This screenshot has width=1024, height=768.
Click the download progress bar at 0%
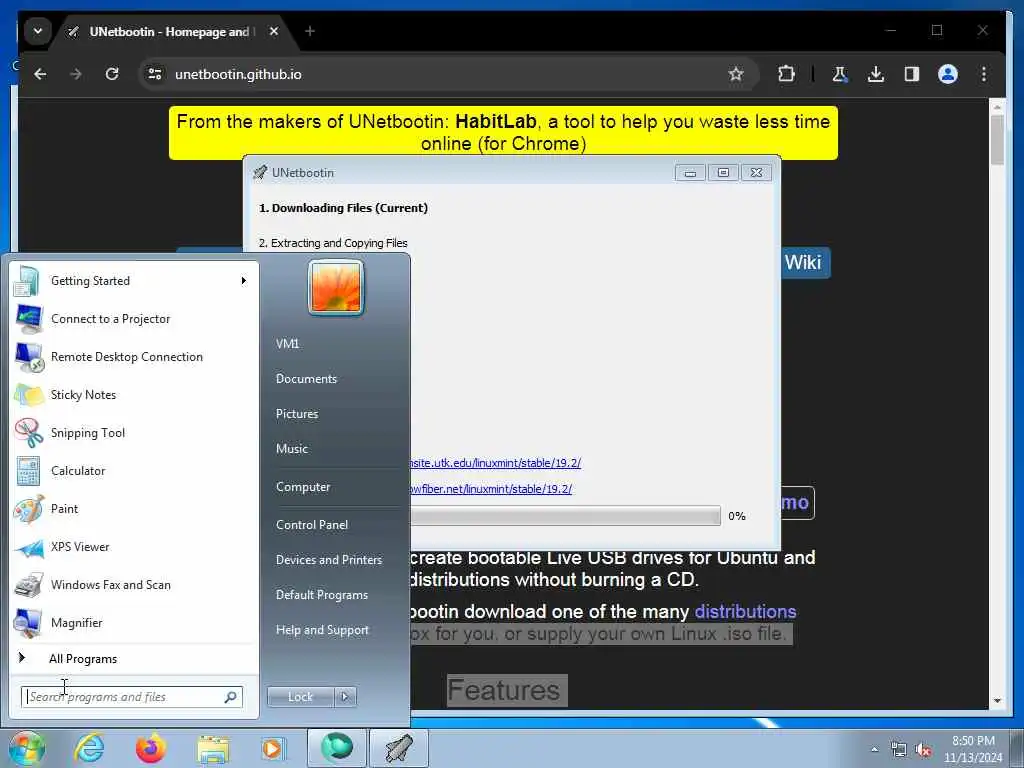point(566,516)
